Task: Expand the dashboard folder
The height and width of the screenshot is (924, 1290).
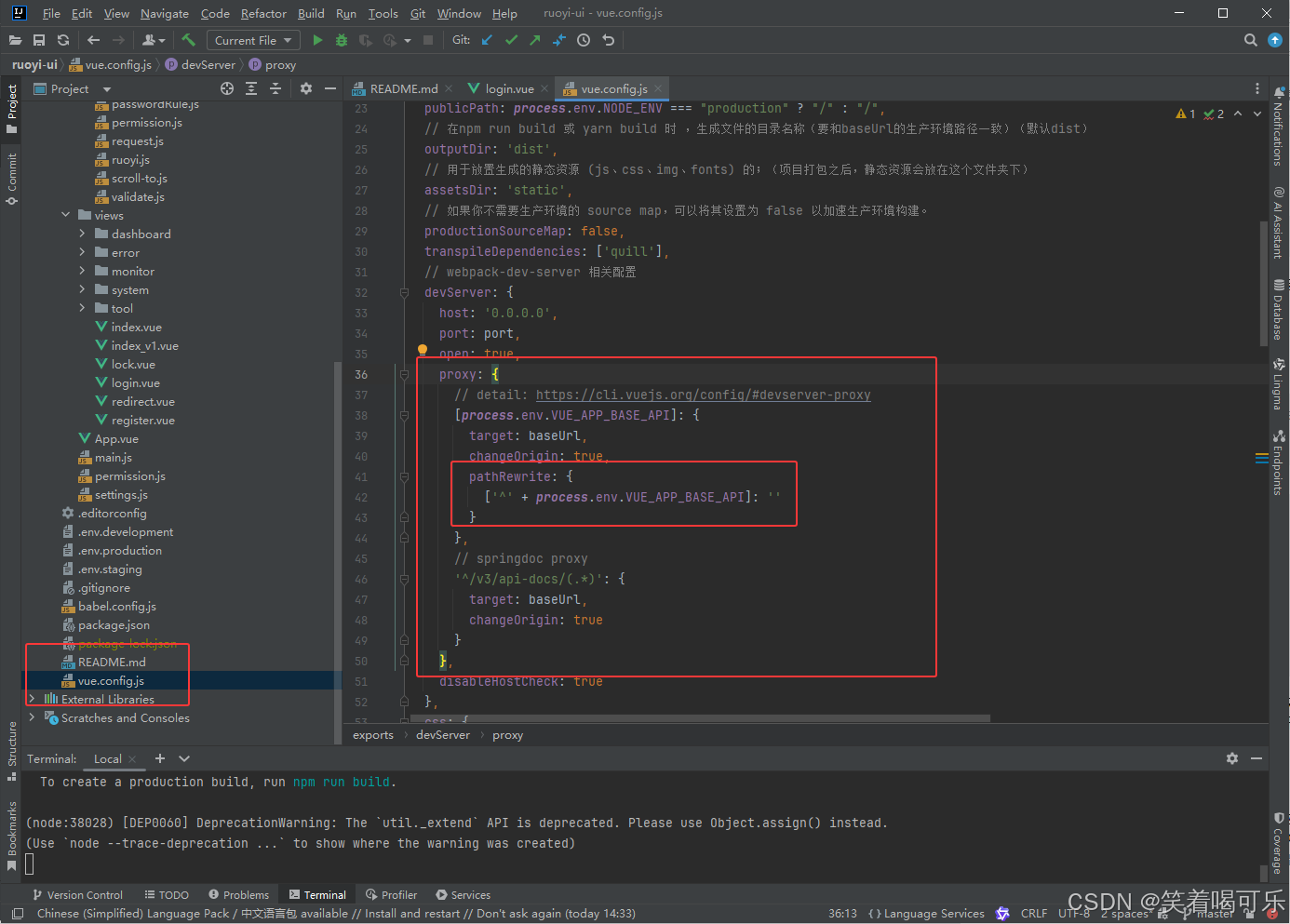Action: (x=82, y=234)
